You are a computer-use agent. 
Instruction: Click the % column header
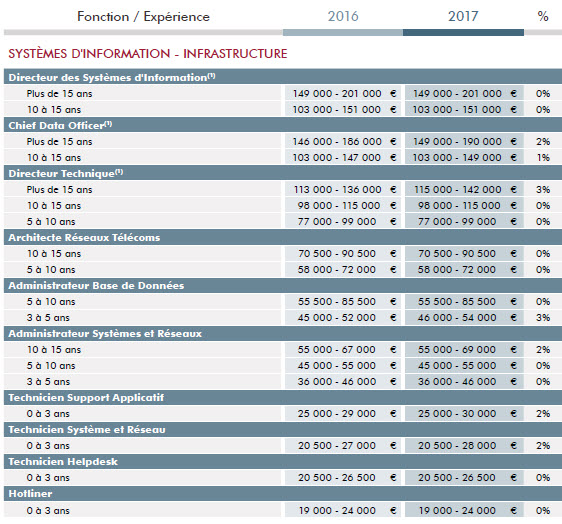point(543,16)
